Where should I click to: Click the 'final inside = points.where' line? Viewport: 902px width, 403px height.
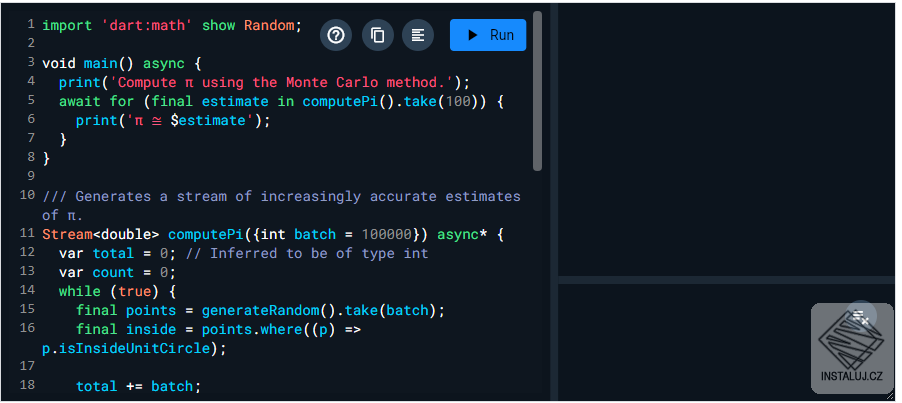click(x=219, y=329)
